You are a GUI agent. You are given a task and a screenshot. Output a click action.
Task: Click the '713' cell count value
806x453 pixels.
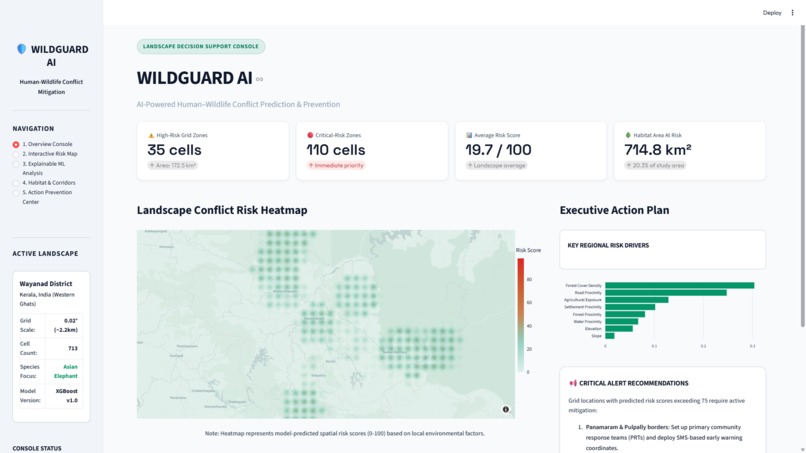click(x=73, y=349)
